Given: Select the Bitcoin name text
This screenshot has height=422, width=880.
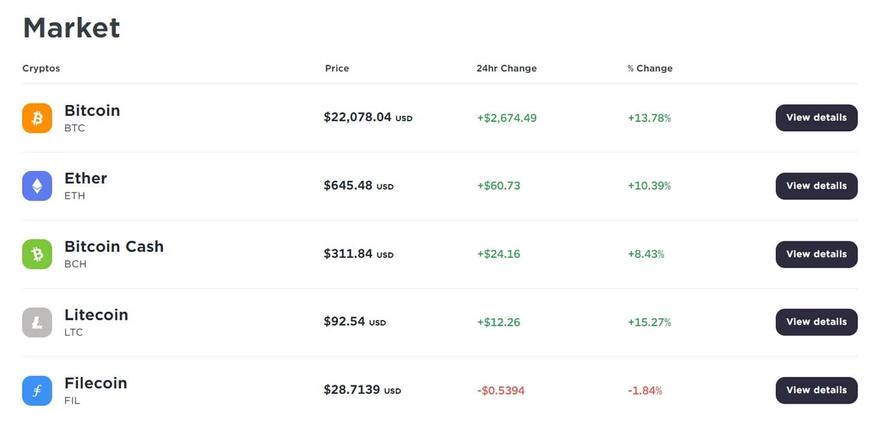Looking at the screenshot, I should [x=92, y=110].
